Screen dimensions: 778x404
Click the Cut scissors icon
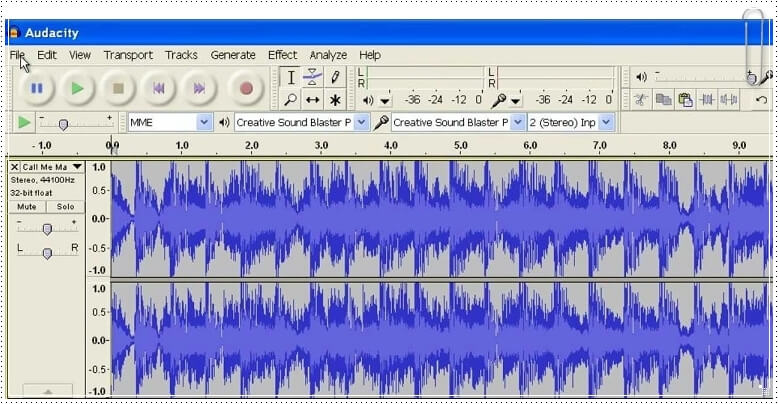click(x=641, y=100)
